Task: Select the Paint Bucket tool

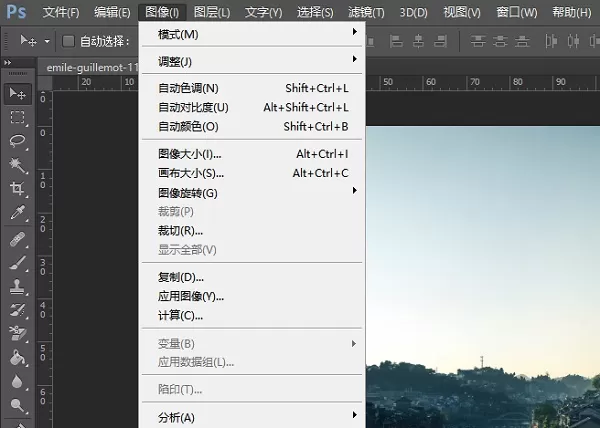Action: pos(18,358)
